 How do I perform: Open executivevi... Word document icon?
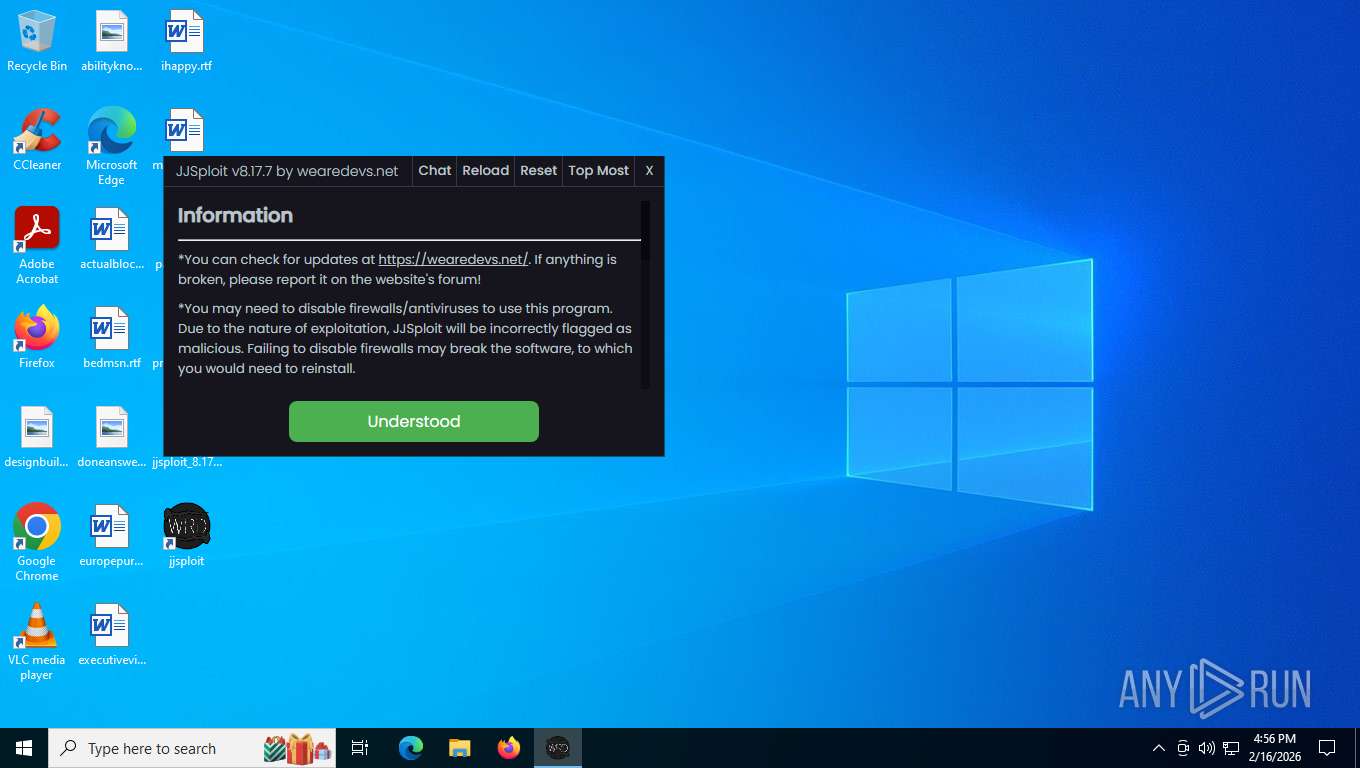point(111,635)
